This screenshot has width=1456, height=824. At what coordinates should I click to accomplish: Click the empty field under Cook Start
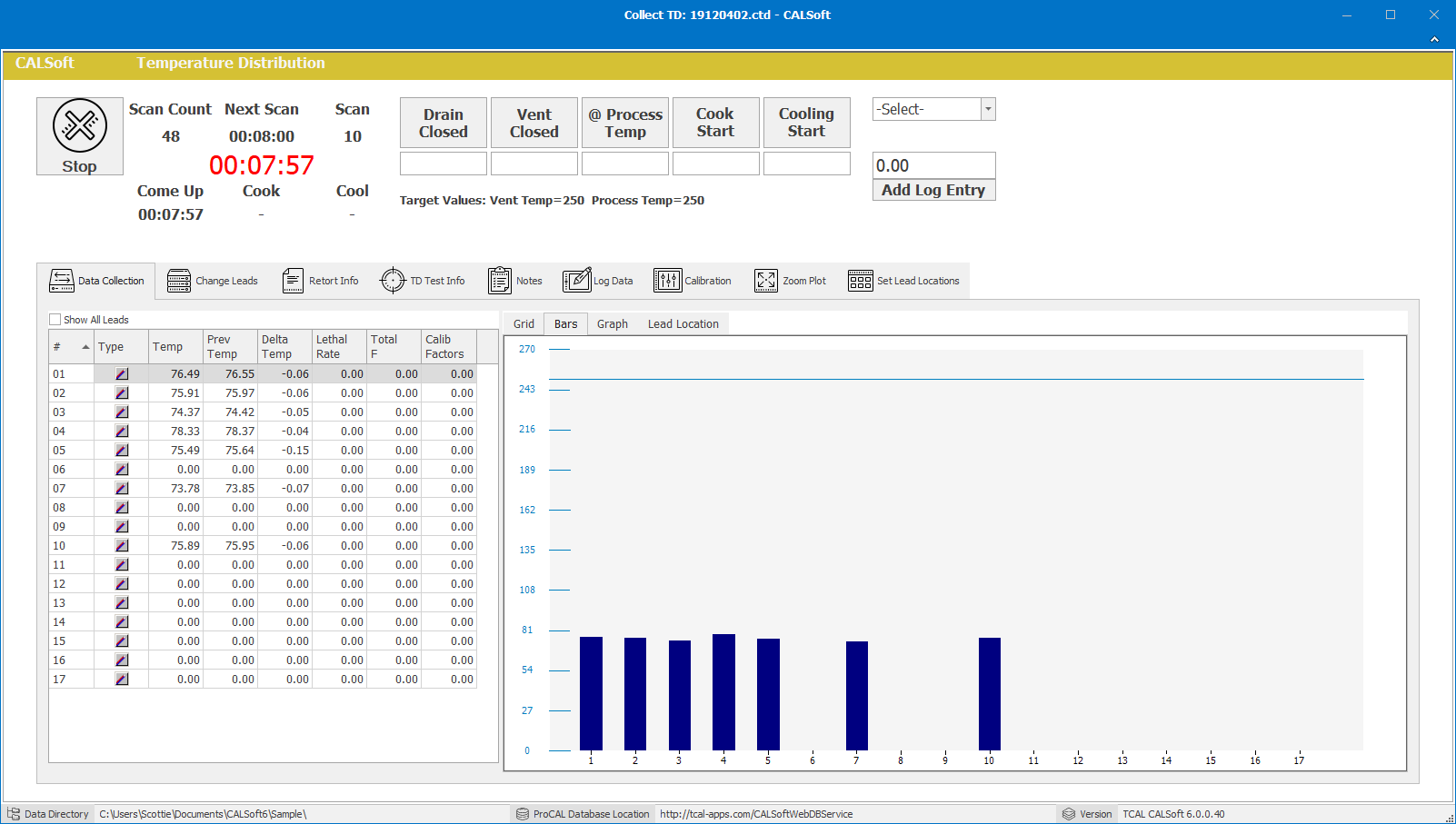716,164
